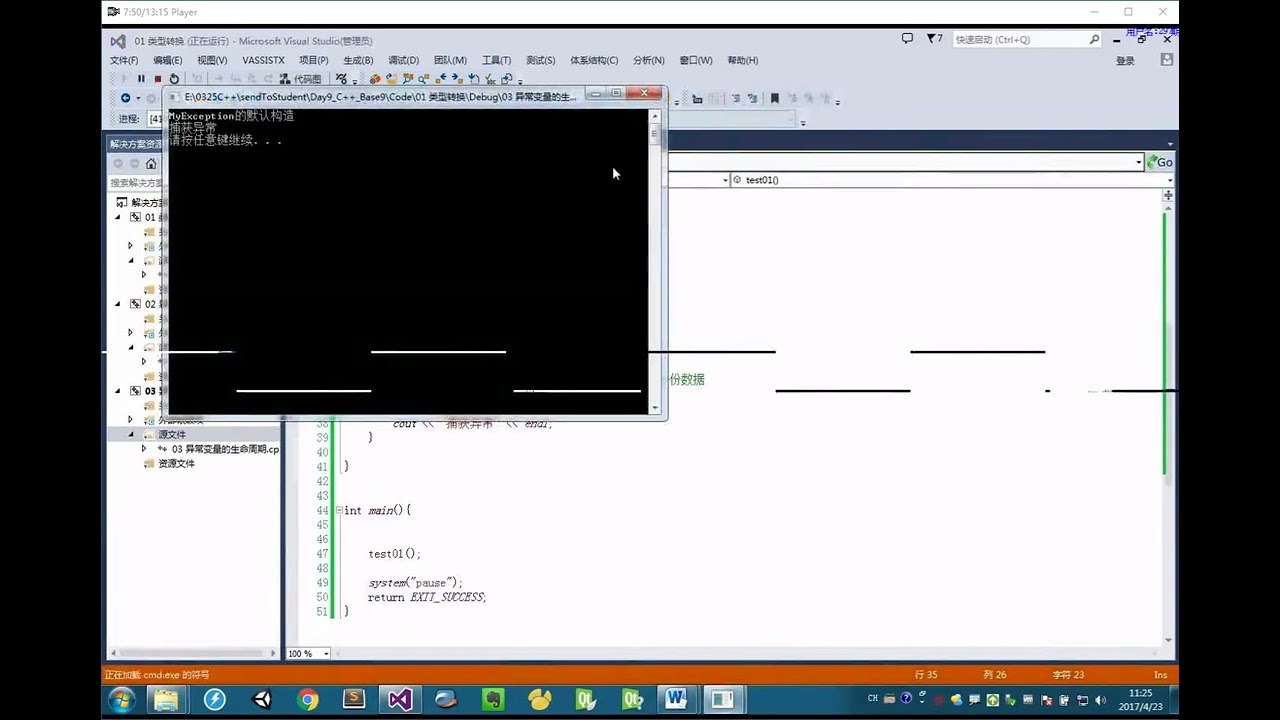Screen dimensions: 1280x720
Task: Stop debugging with the red stop button
Action: click(x=157, y=79)
